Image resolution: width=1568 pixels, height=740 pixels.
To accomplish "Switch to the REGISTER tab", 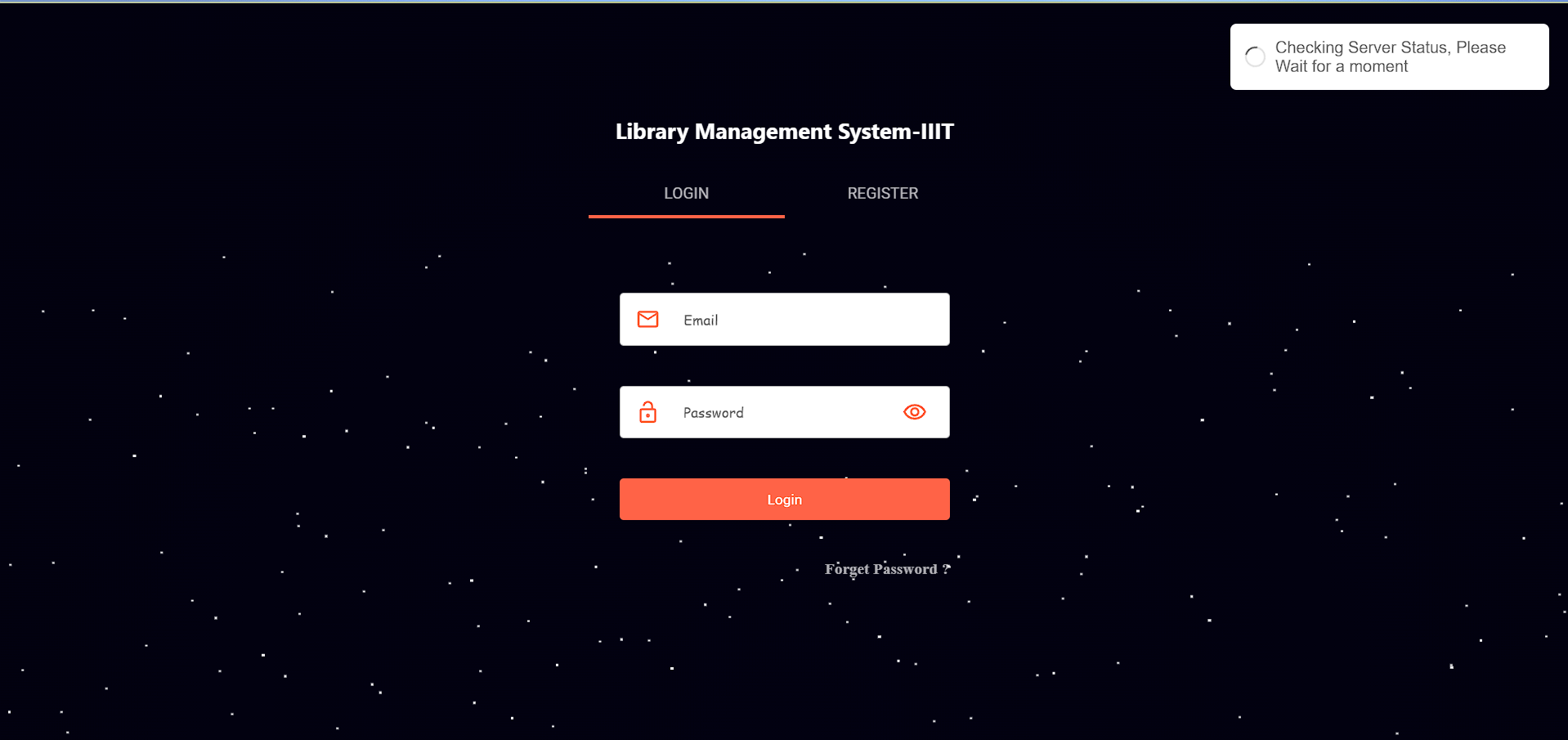I will click(x=882, y=194).
